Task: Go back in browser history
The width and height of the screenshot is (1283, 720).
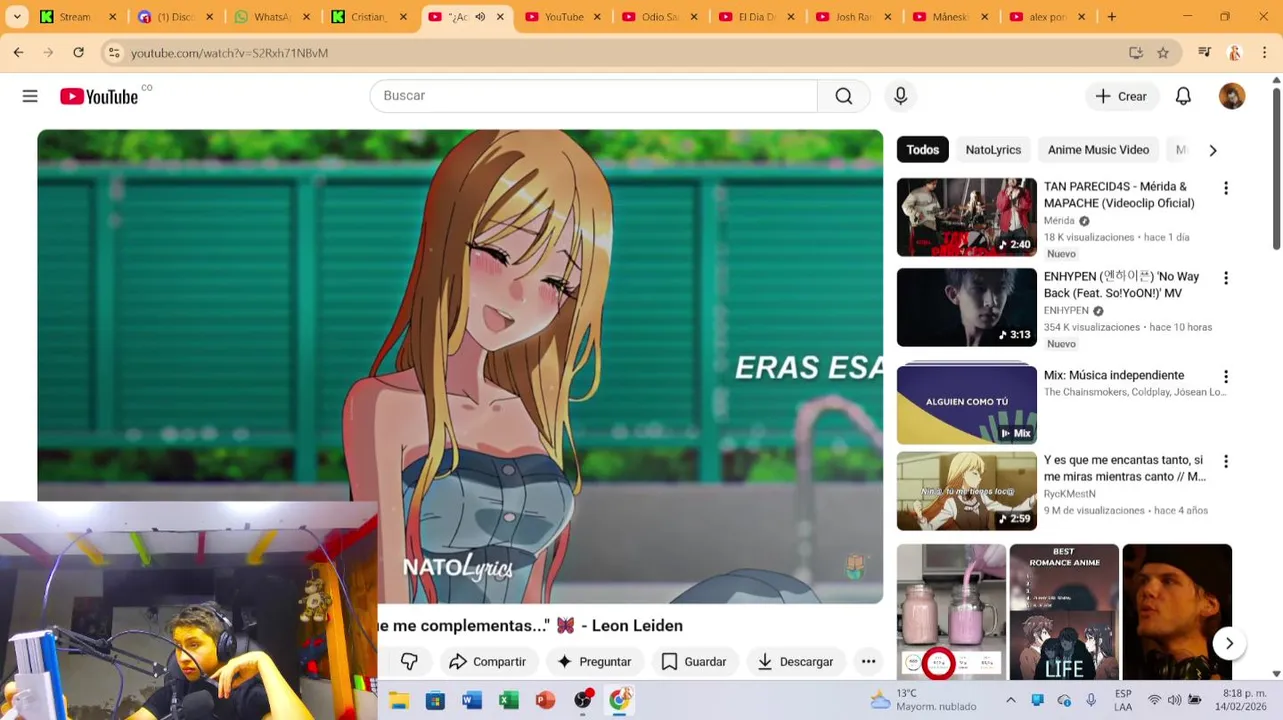Action: pyautogui.click(x=18, y=52)
